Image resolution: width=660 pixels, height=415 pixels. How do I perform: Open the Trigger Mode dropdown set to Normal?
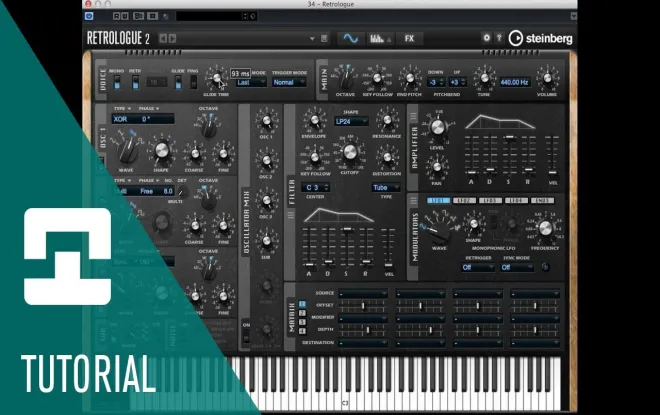(x=289, y=82)
